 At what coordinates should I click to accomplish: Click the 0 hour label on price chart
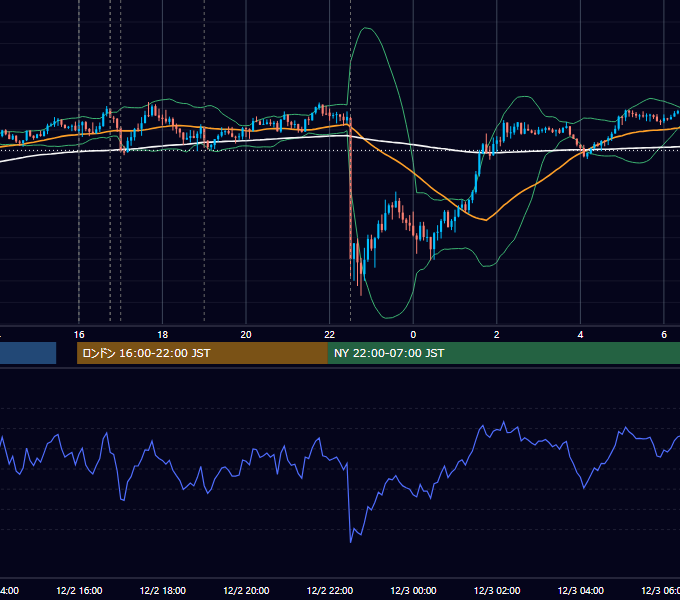point(413,335)
